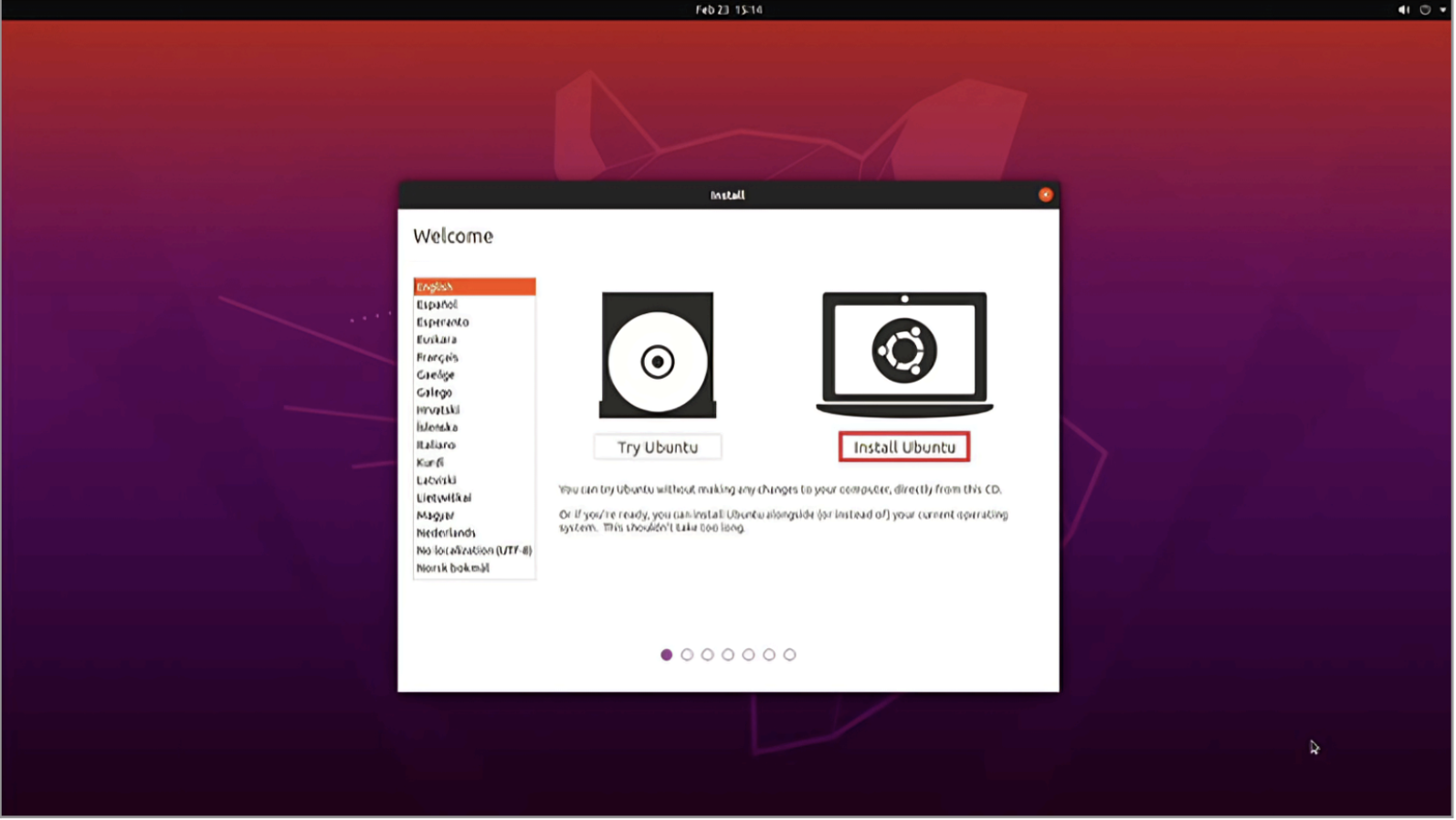Click the Install Ubuntu laptop icon
Viewport: 1456px width, 820px height.
click(x=903, y=354)
